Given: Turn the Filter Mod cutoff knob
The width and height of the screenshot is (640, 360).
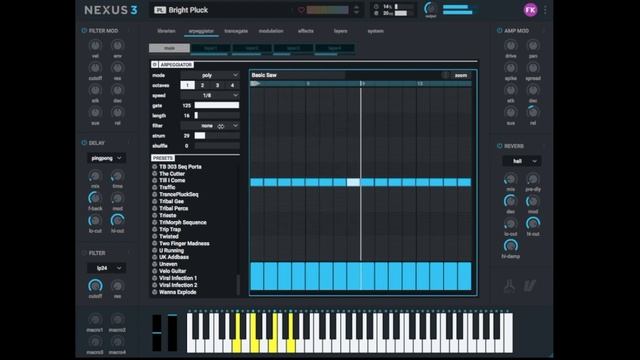Looking at the screenshot, I should [x=95, y=68].
